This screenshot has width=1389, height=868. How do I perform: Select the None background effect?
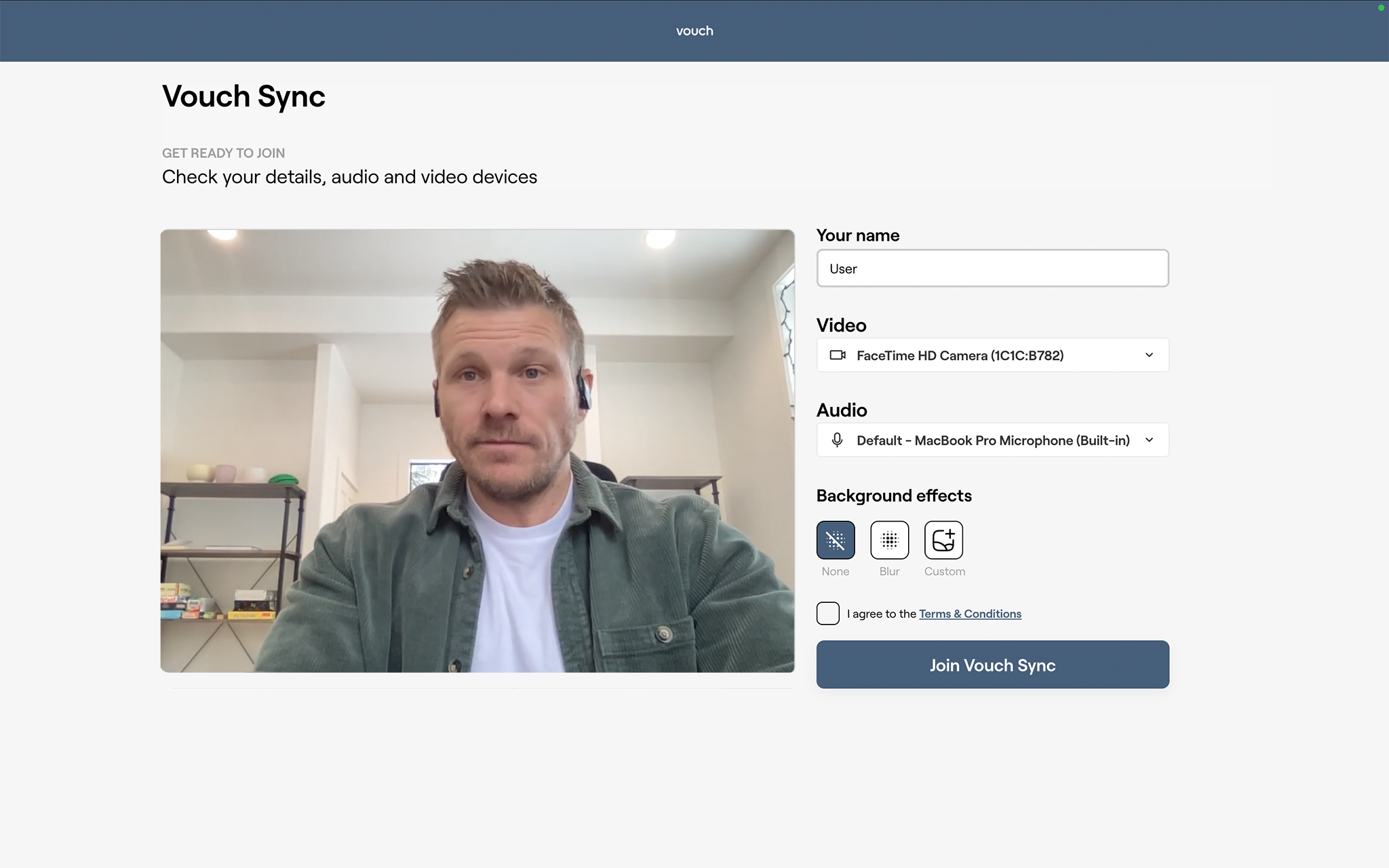point(836,540)
